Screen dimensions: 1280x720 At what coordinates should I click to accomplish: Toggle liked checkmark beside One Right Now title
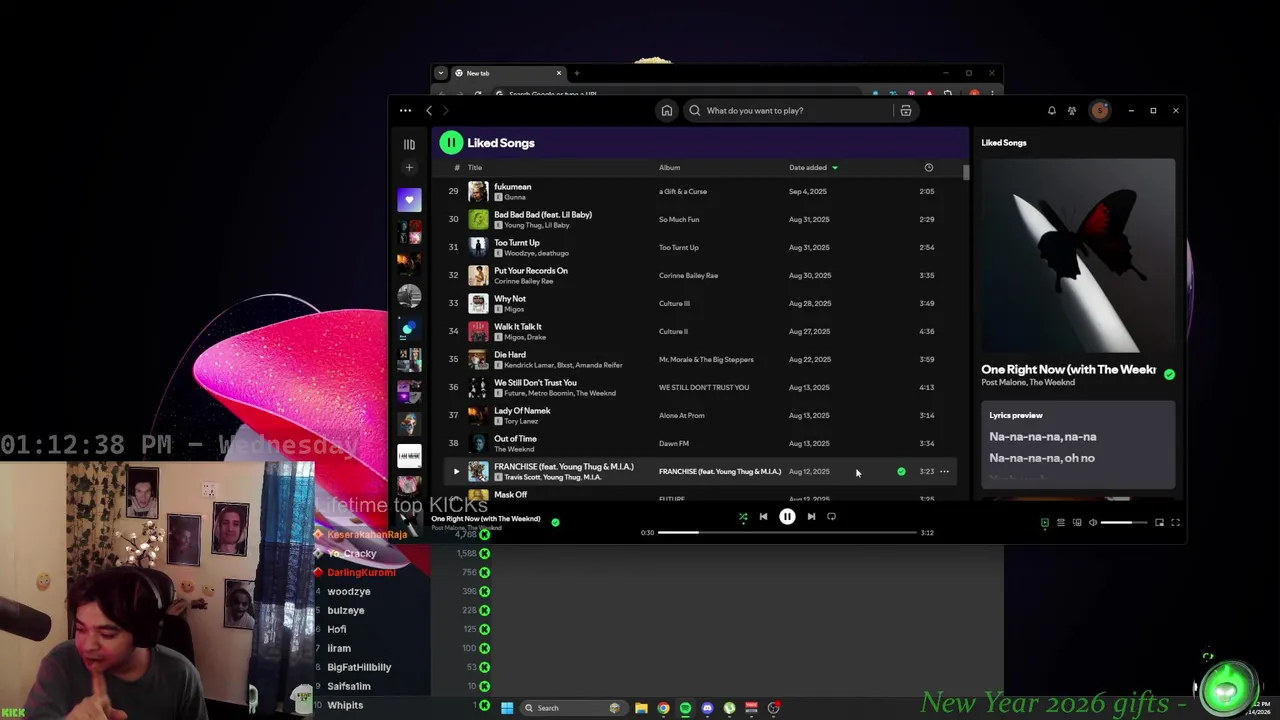coord(1169,374)
